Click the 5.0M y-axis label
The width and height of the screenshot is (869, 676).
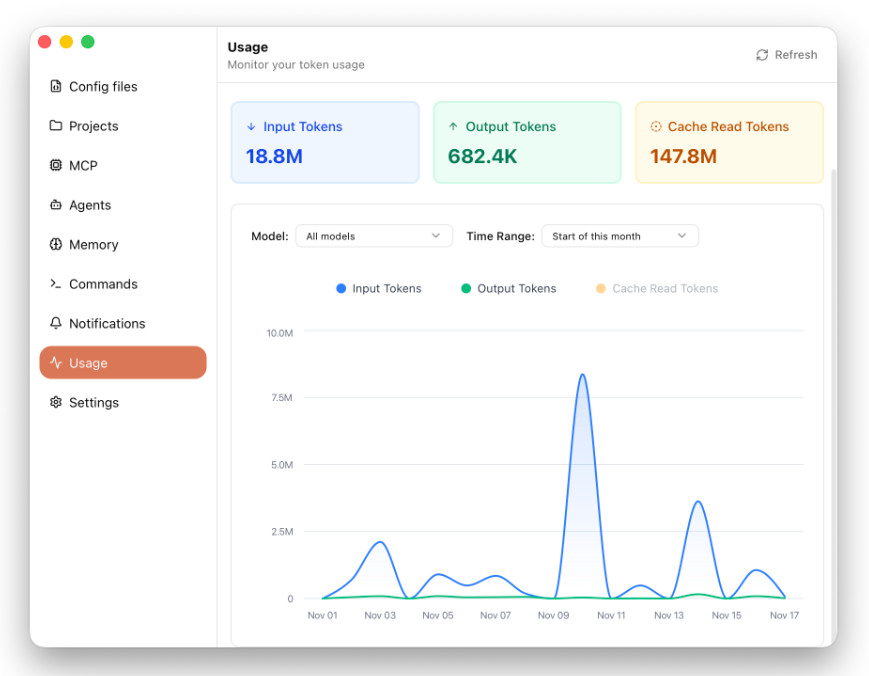point(282,465)
